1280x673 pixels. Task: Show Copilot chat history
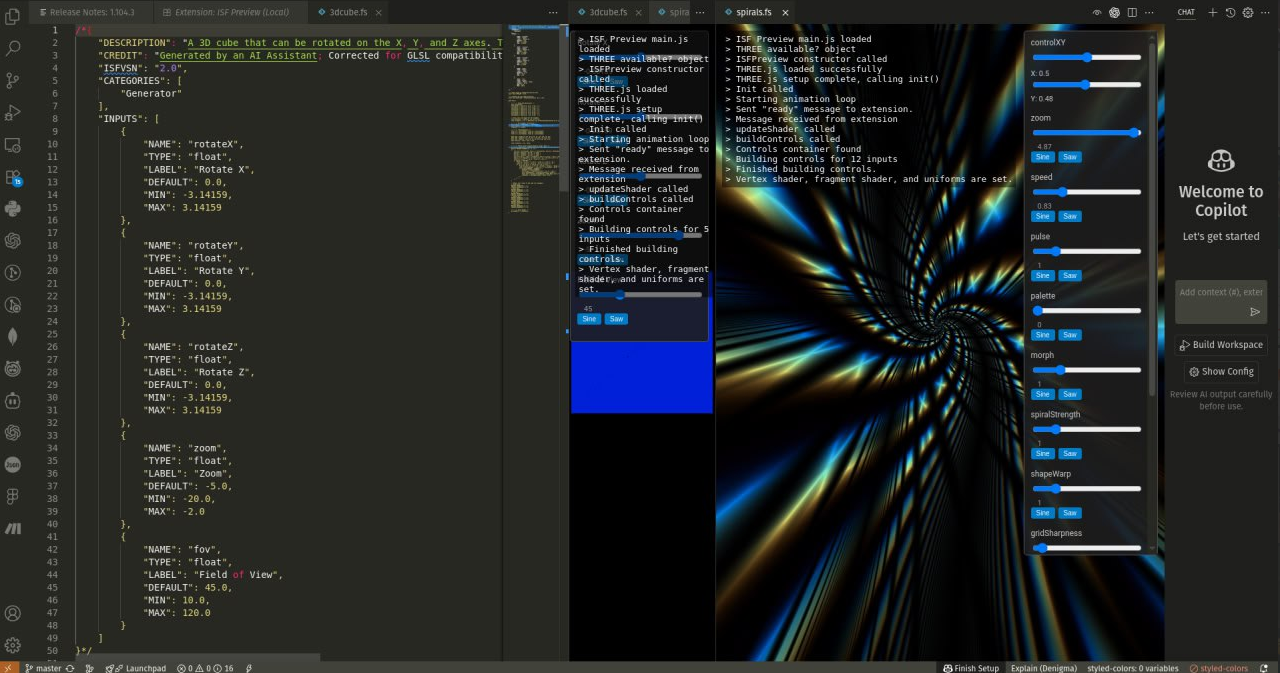[1230, 12]
